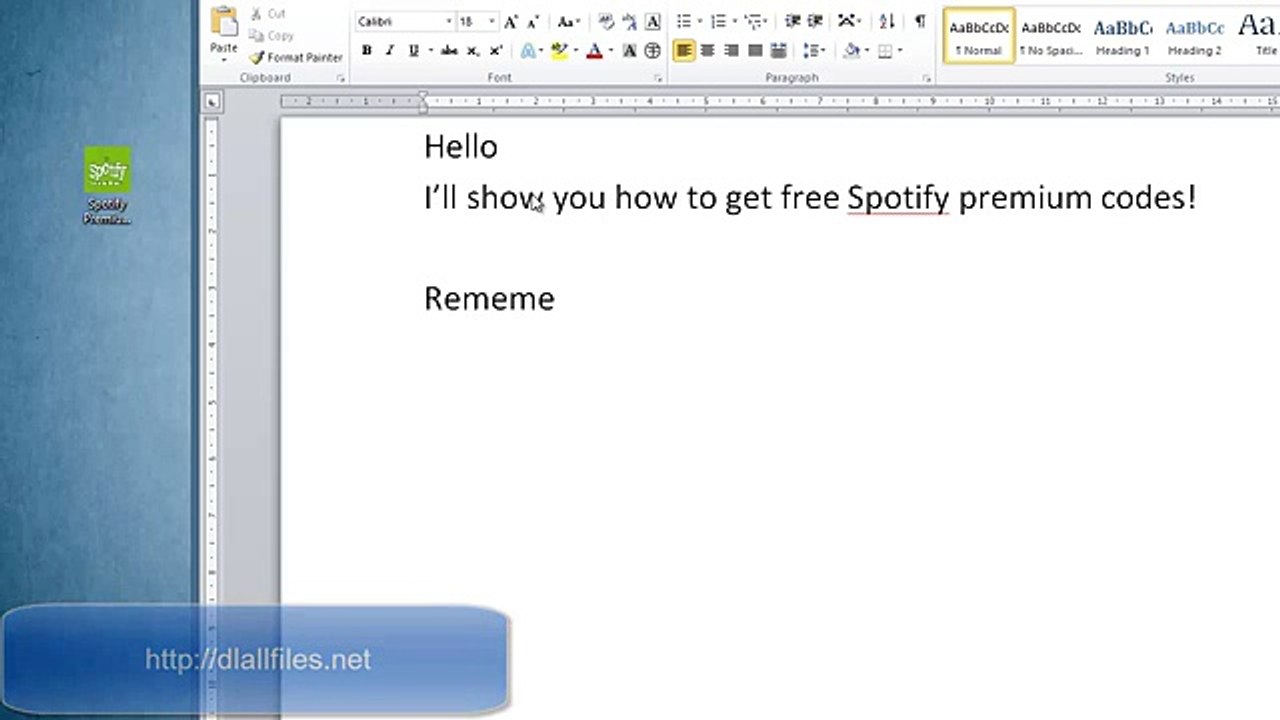Apply the Heading 1 style

[1122, 35]
